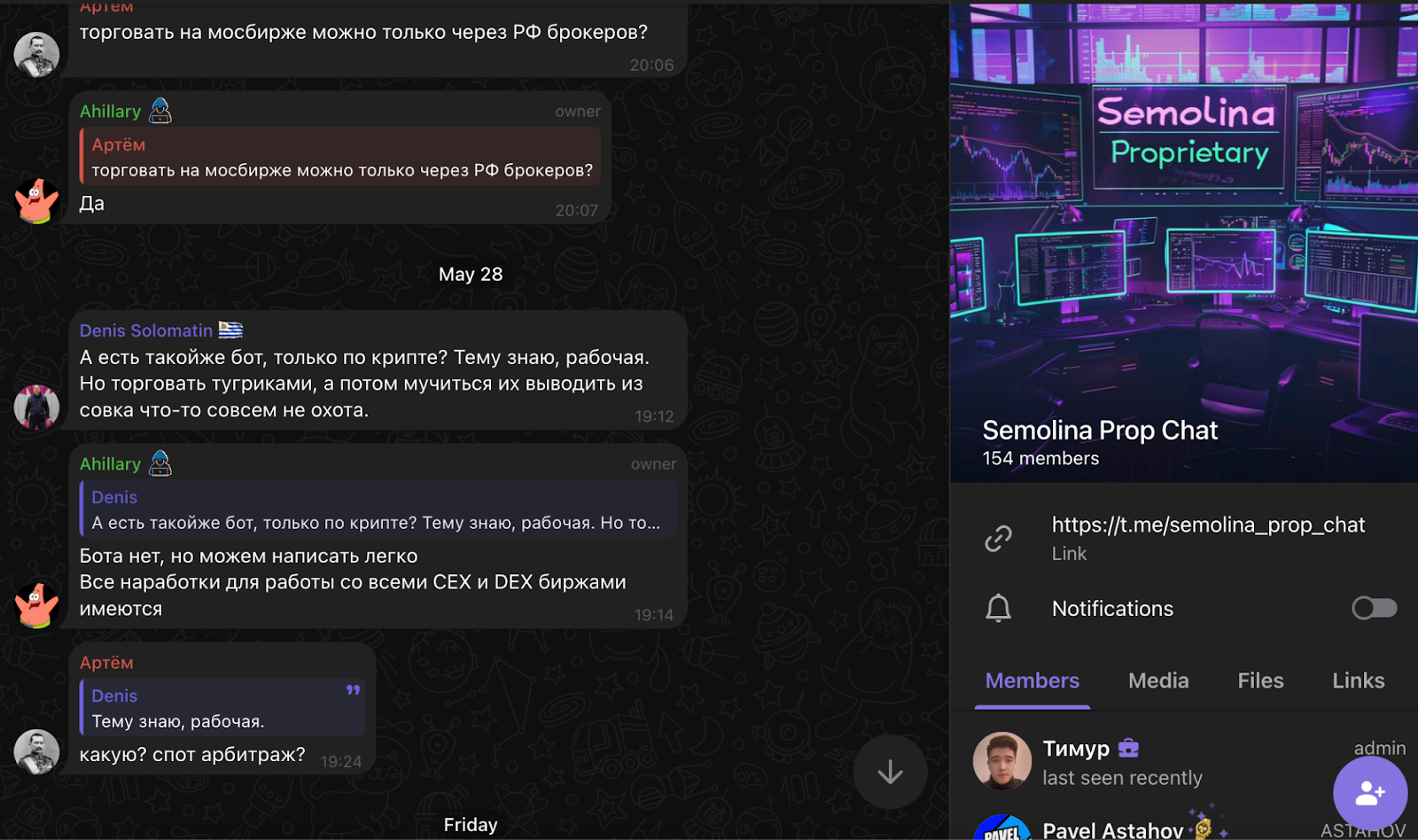Click the Semolina Prop Chat title
This screenshot has height=840, width=1418.
click(x=1100, y=431)
